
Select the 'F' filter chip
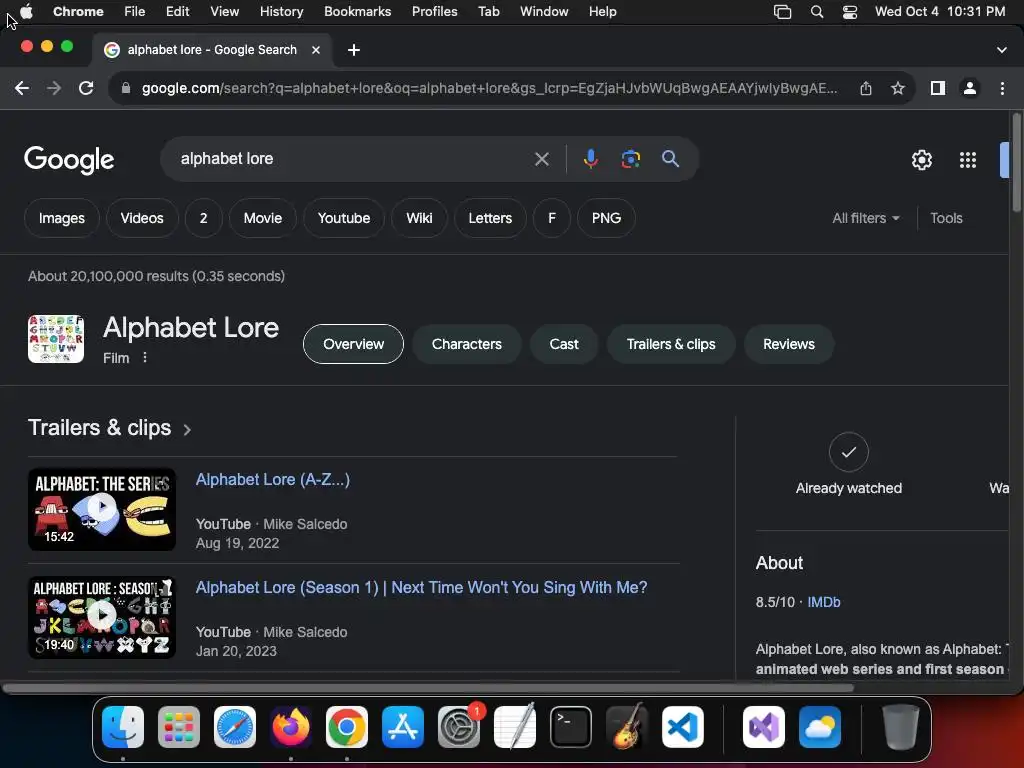(552, 218)
